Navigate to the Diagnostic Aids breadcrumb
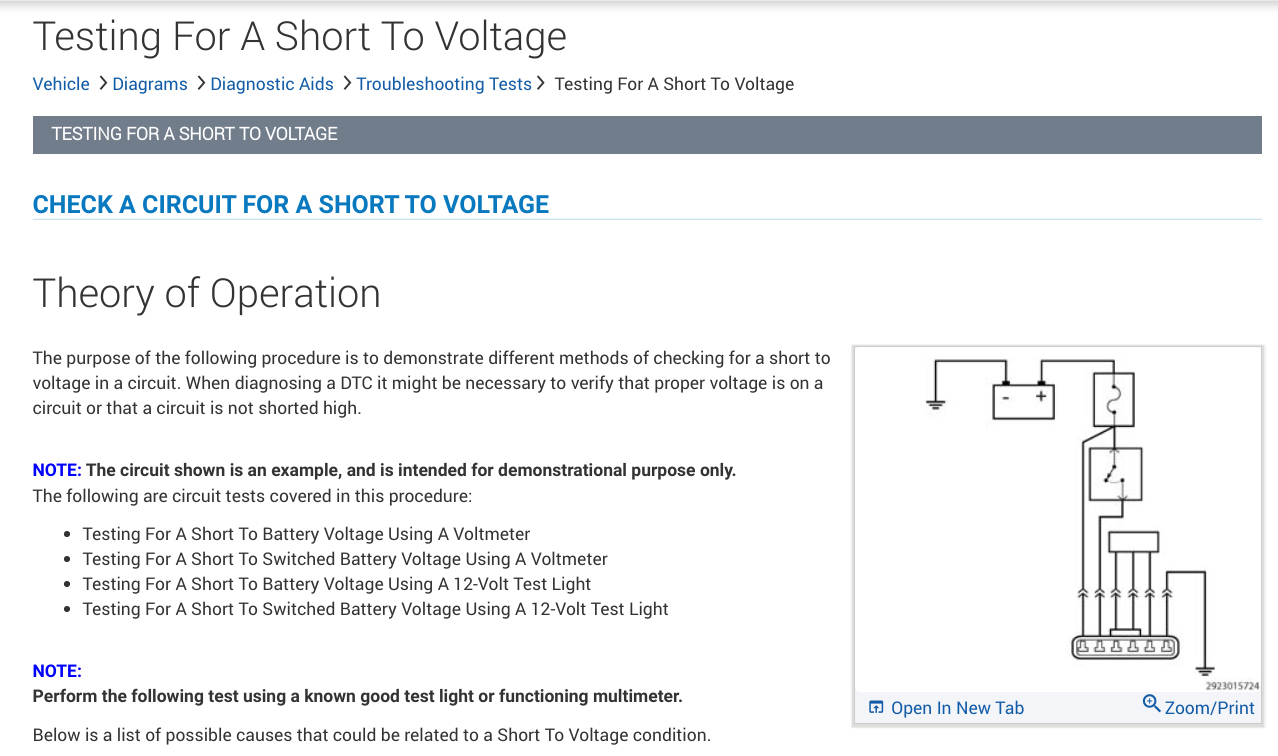This screenshot has height=756, width=1278. click(272, 84)
